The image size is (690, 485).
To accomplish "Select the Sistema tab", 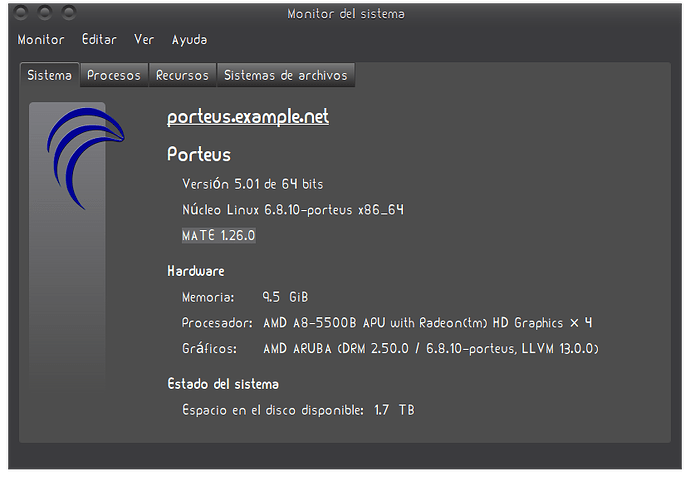I will point(50,75).
